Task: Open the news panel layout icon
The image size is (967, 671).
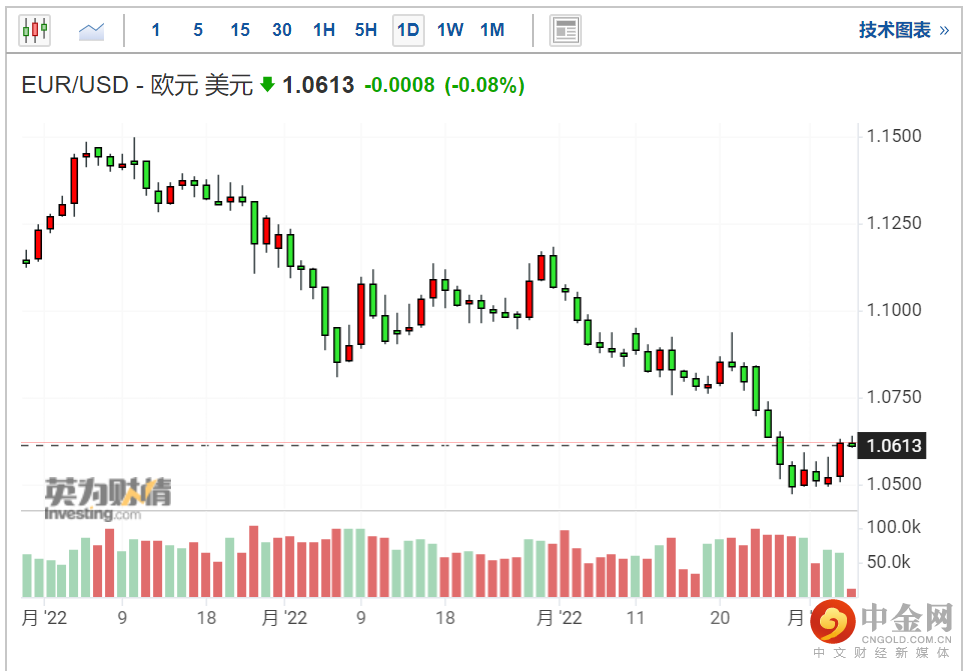Action: click(x=565, y=30)
